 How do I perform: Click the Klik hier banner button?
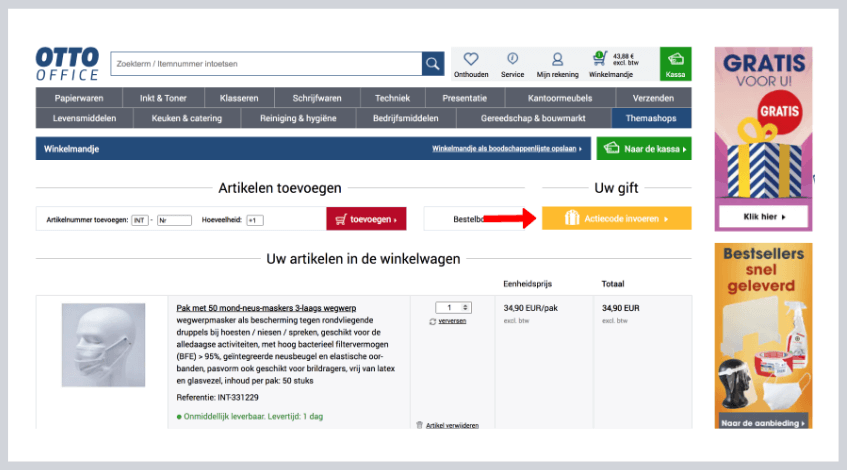click(763, 217)
